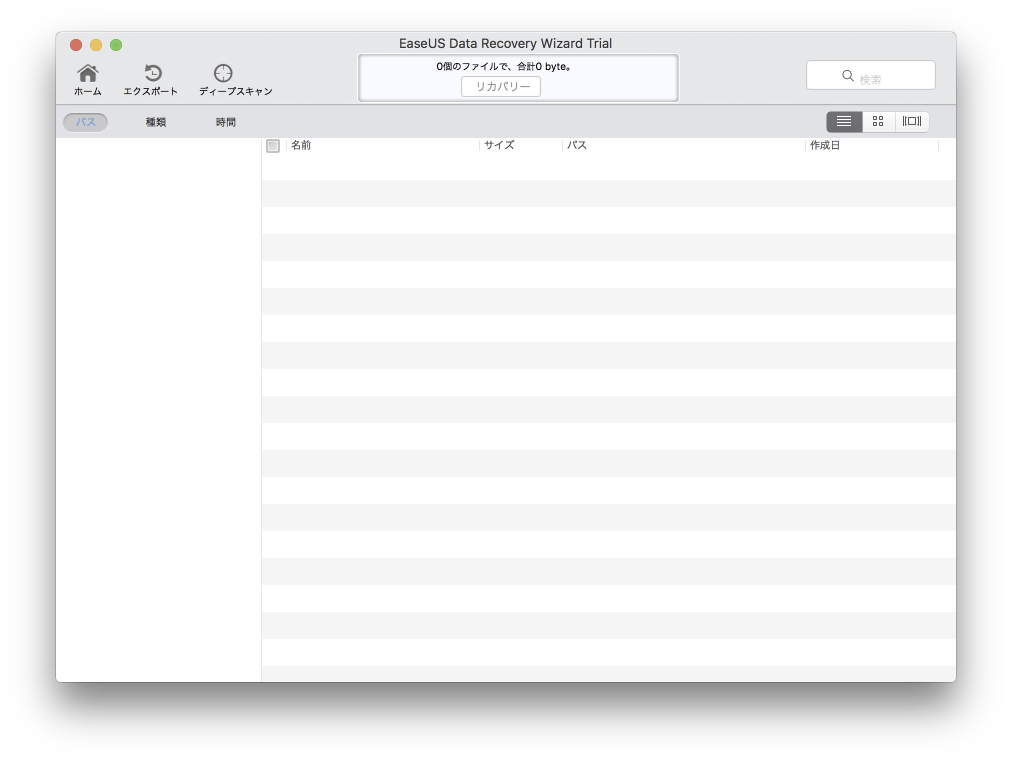
Task: Minimize window with yellow button
Action: (96, 45)
